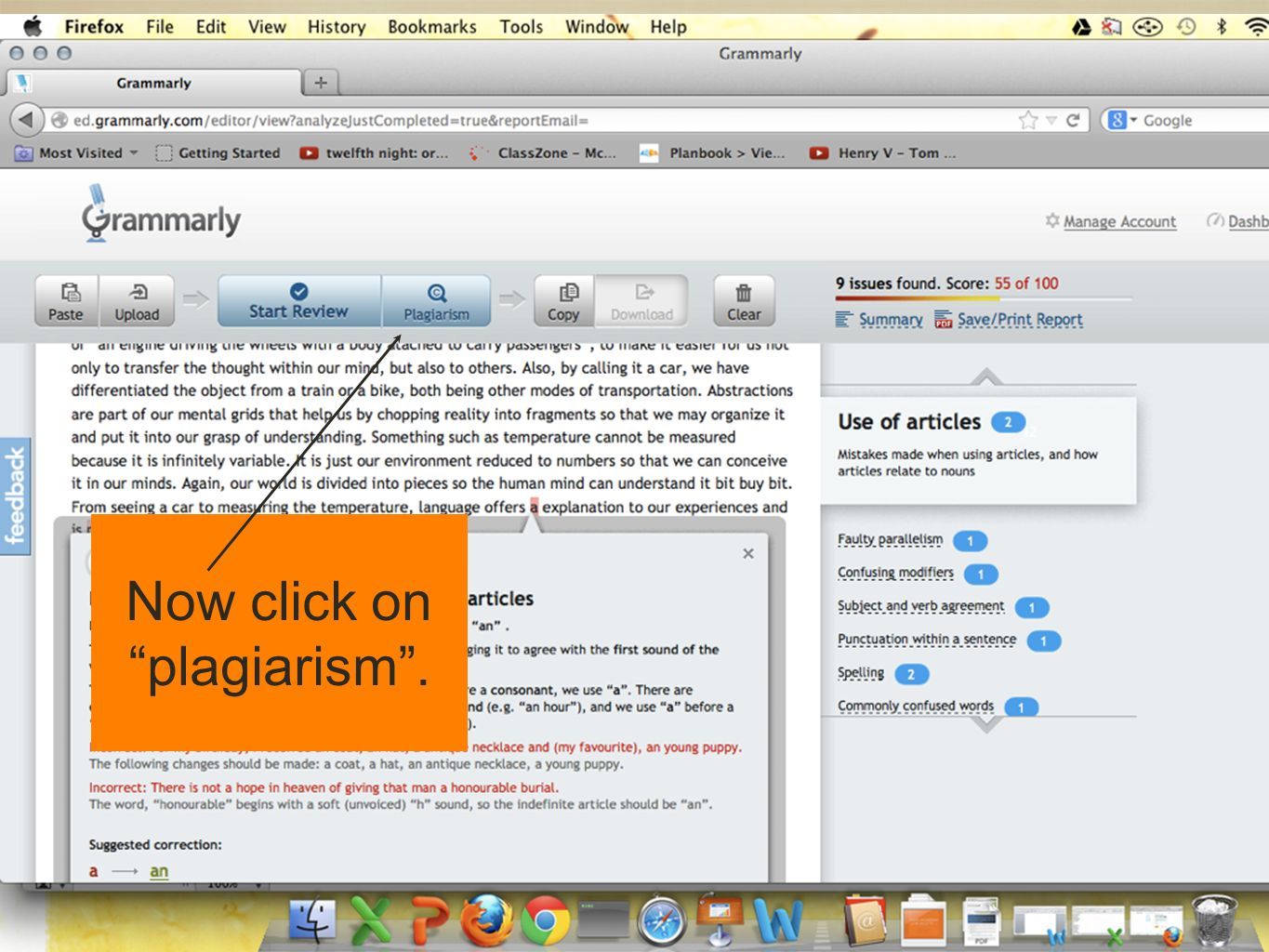Click Start Review
Image resolution: width=1269 pixels, height=952 pixels.
298,301
